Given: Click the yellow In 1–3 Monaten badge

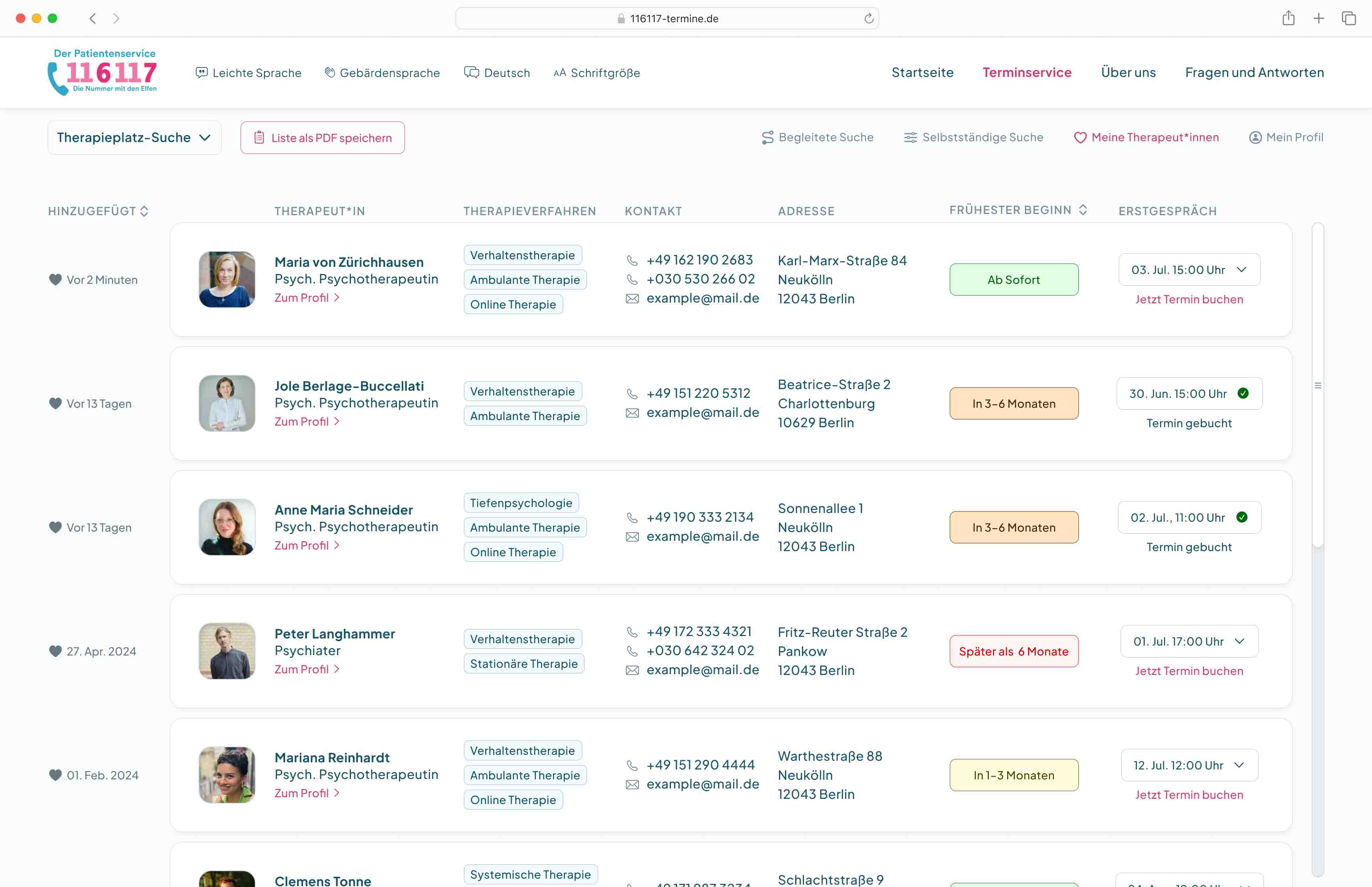Looking at the screenshot, I should click(x=1014, y=775).
